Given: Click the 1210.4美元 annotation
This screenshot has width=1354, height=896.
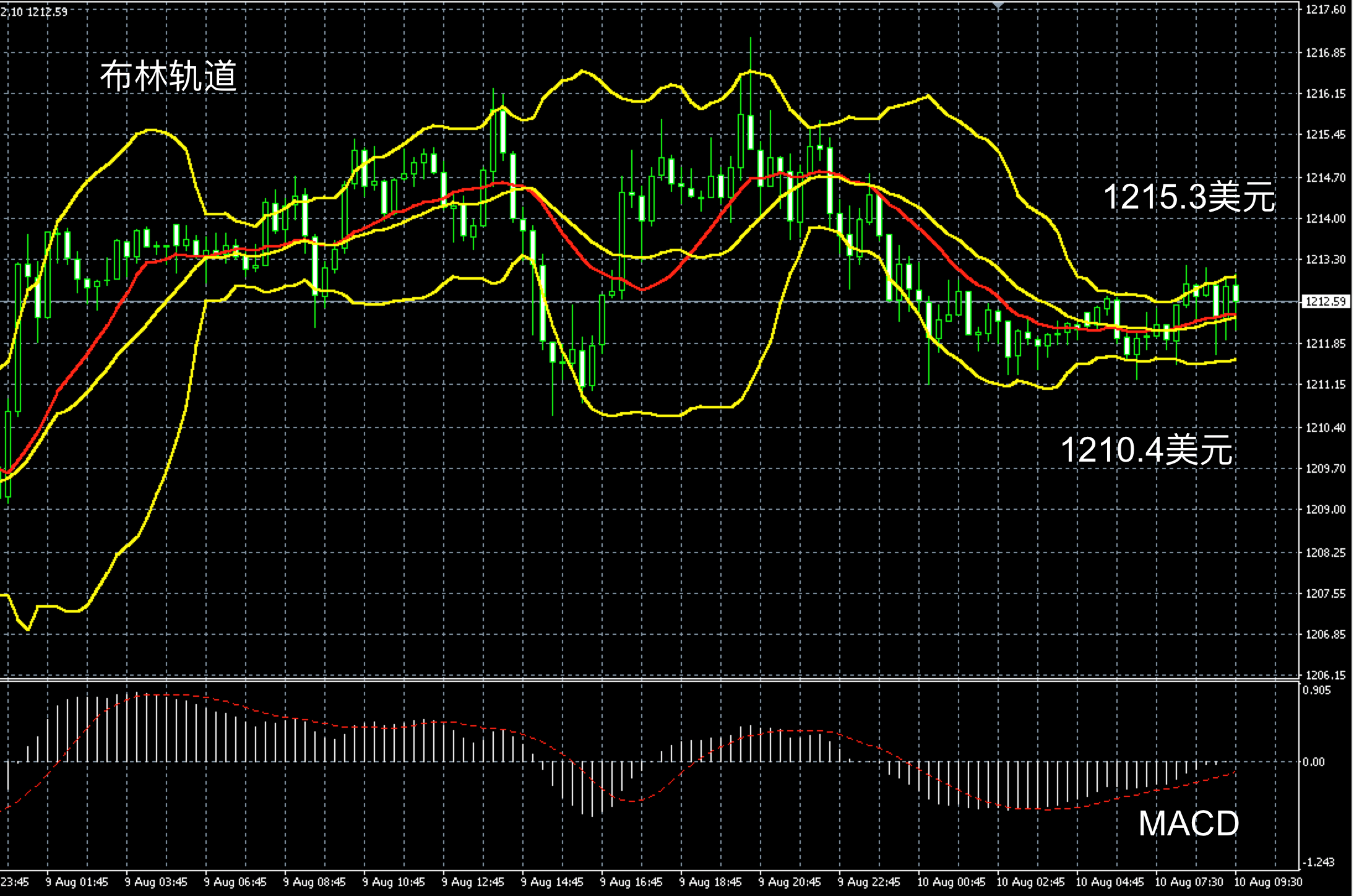Looking at the screenshot, I should 1146,450.
